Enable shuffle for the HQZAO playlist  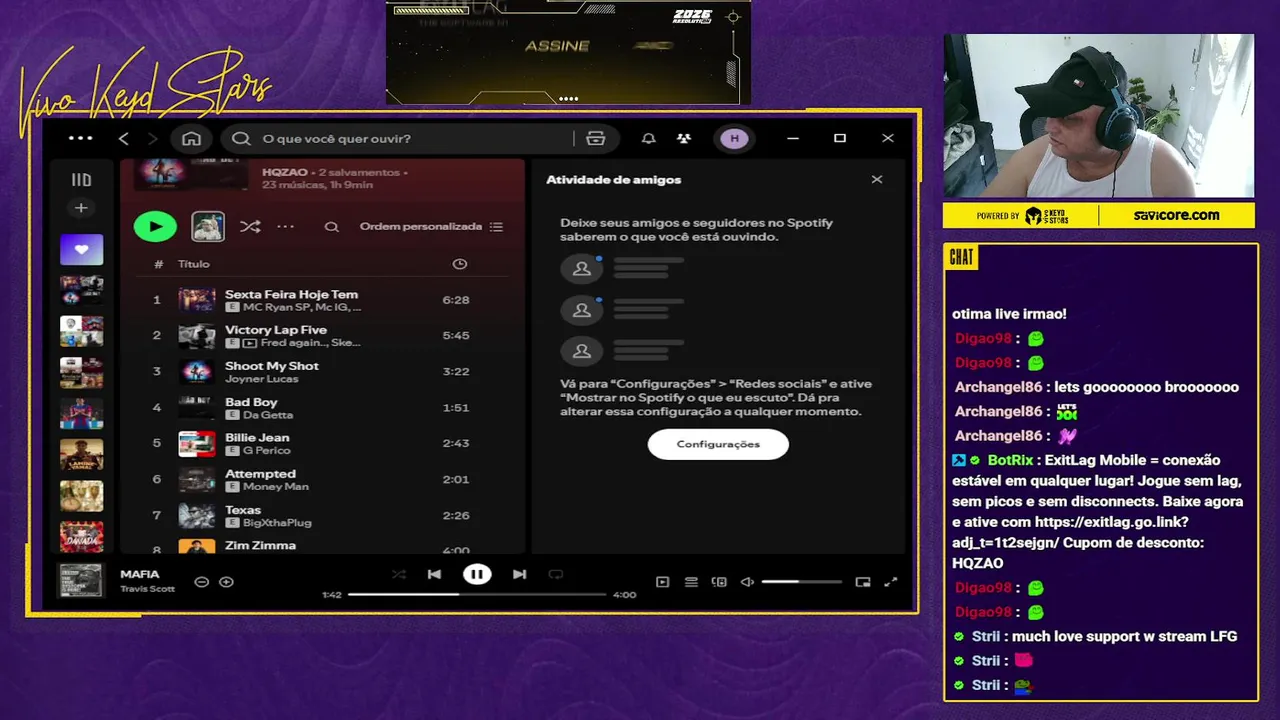coord(250,227)
